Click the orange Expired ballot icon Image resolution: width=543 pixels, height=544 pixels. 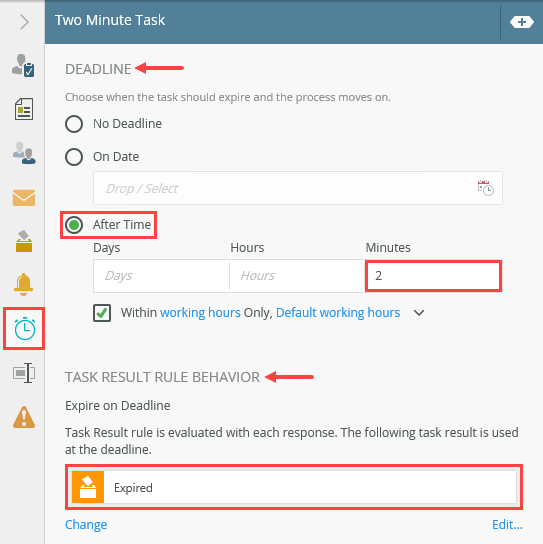88,487
